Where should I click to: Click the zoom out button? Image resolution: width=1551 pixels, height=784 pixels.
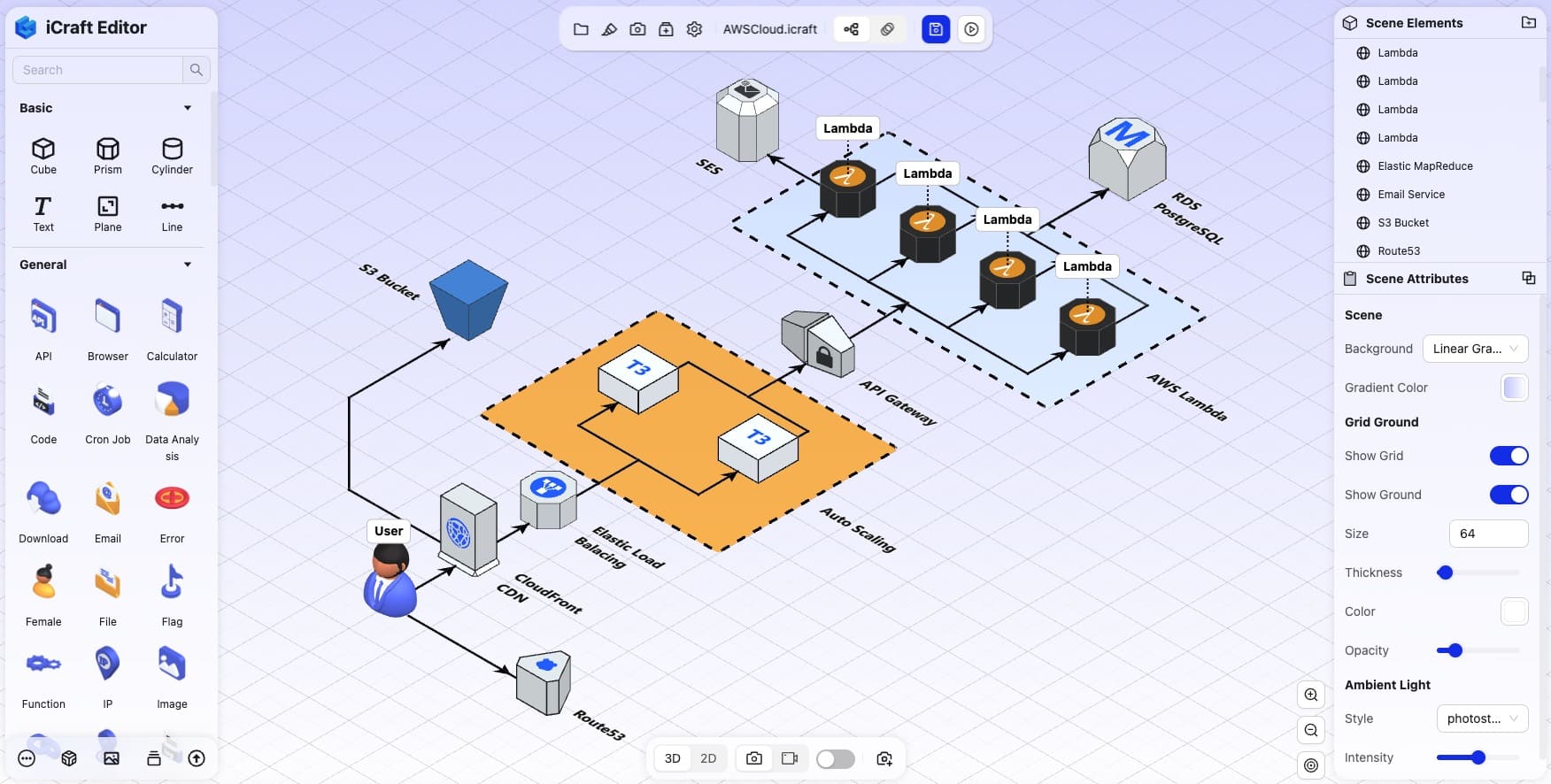tap(1311, 730)
